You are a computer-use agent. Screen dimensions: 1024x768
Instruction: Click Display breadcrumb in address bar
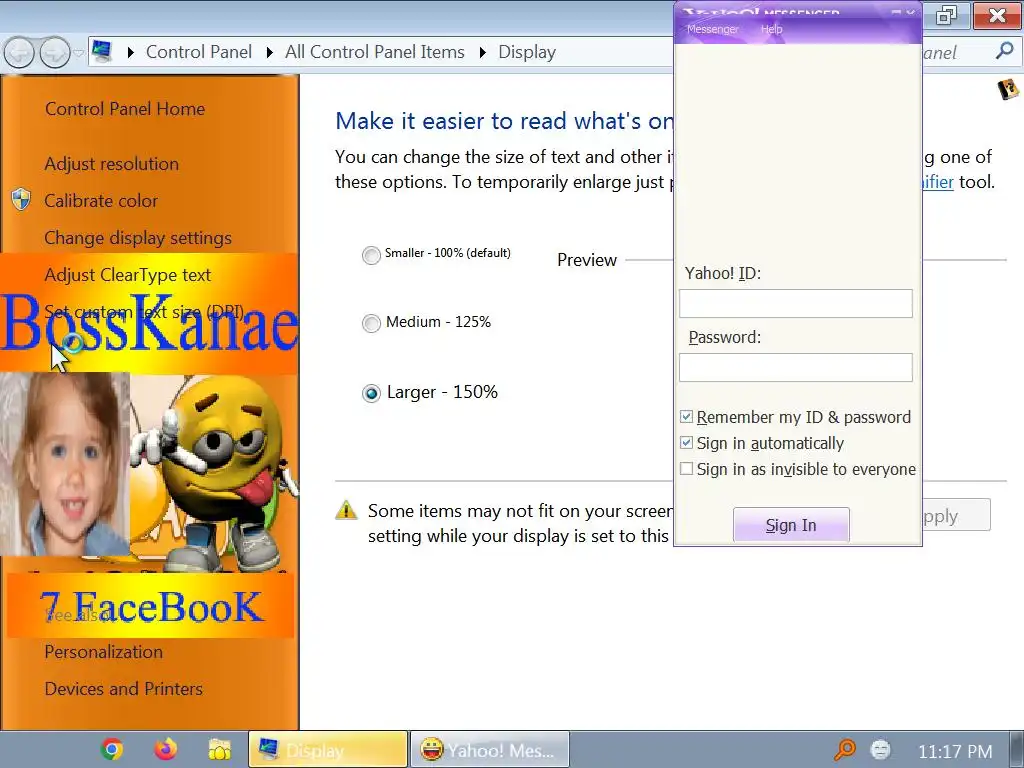pos(526,52)
